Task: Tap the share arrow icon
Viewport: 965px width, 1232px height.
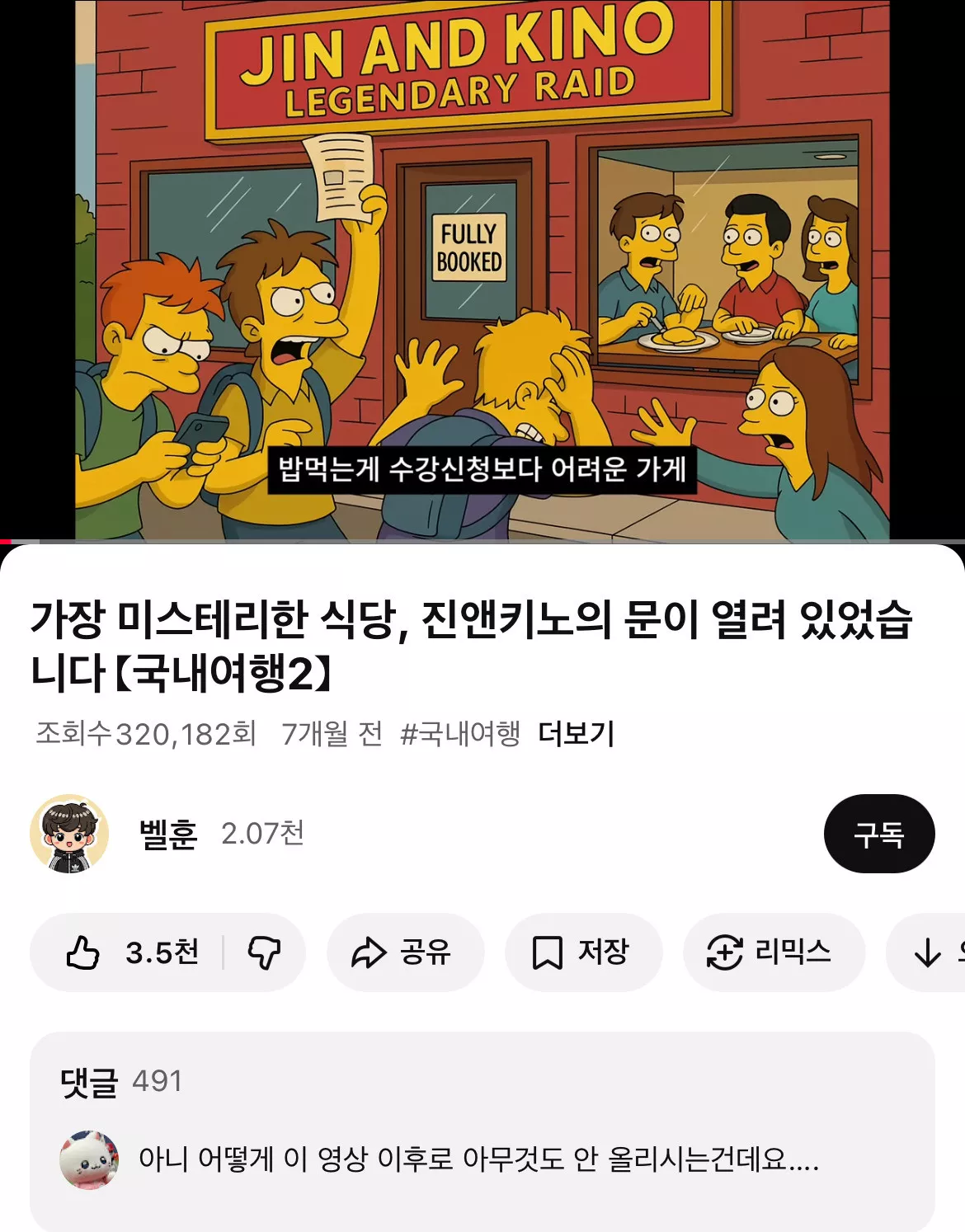Action: click(369, 952)
